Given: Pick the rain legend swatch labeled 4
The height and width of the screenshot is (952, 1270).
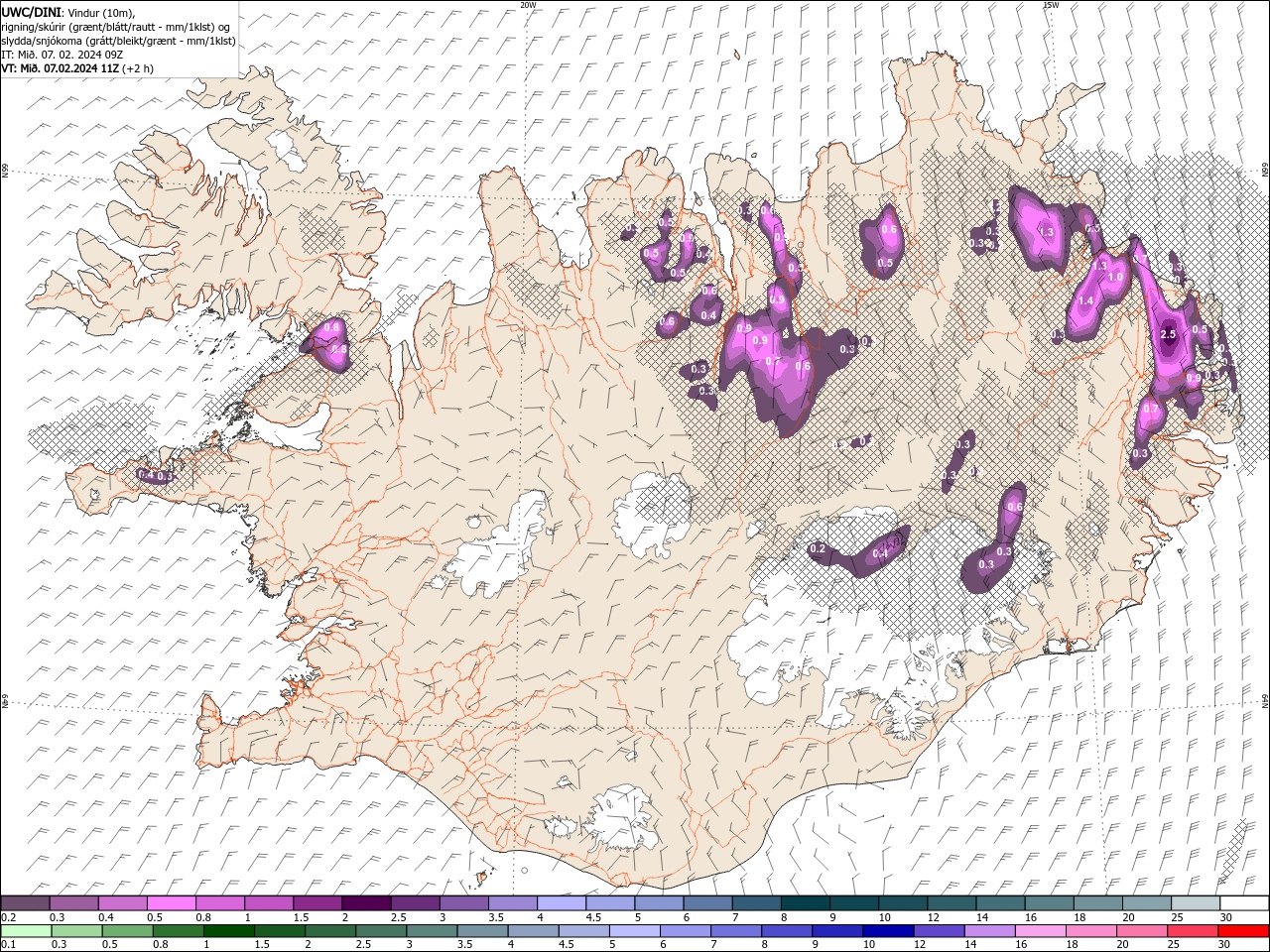Looking at the screenshot, I should click(533, 931).
